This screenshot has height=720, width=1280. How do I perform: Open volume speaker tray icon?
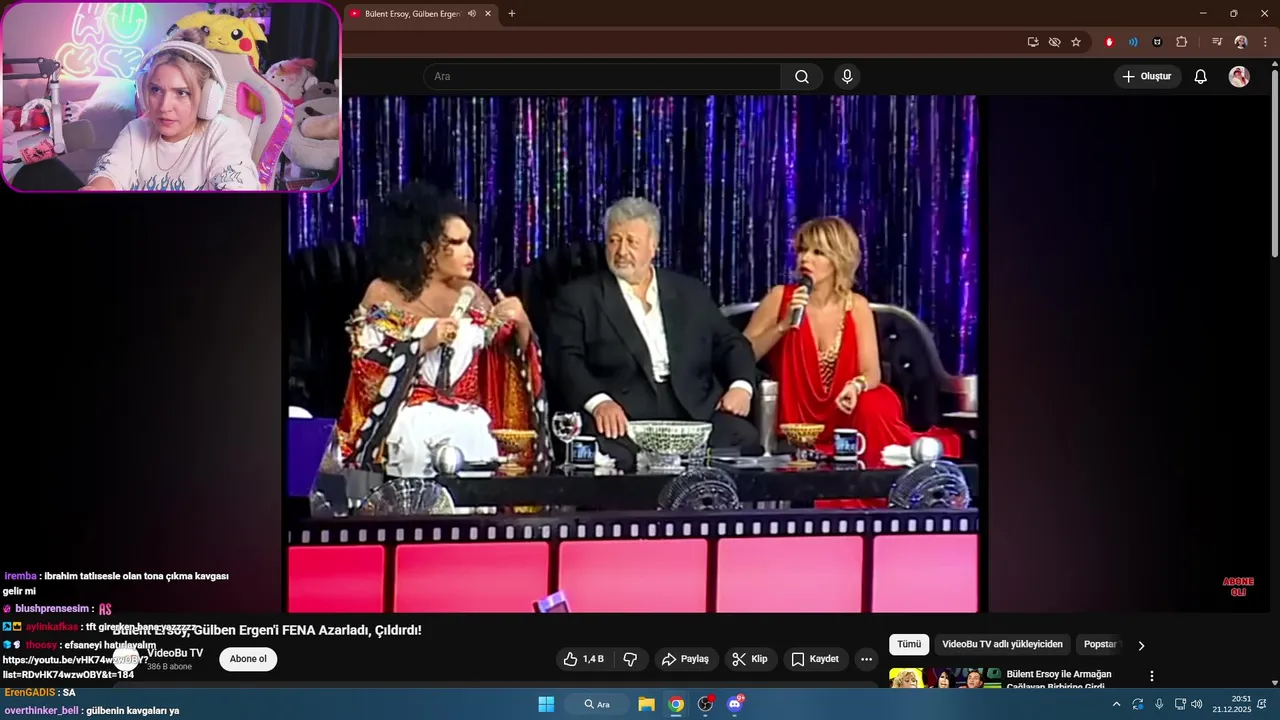point(1197,704)
